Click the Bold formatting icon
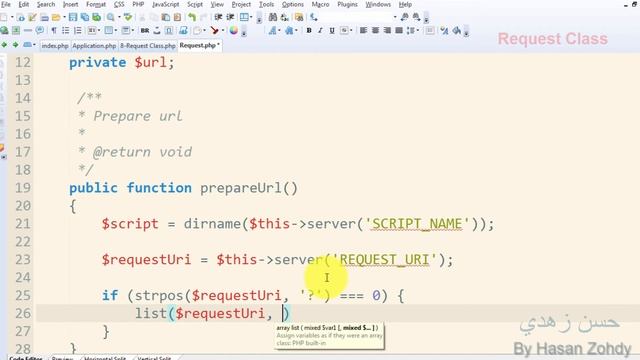 (309, 31)
